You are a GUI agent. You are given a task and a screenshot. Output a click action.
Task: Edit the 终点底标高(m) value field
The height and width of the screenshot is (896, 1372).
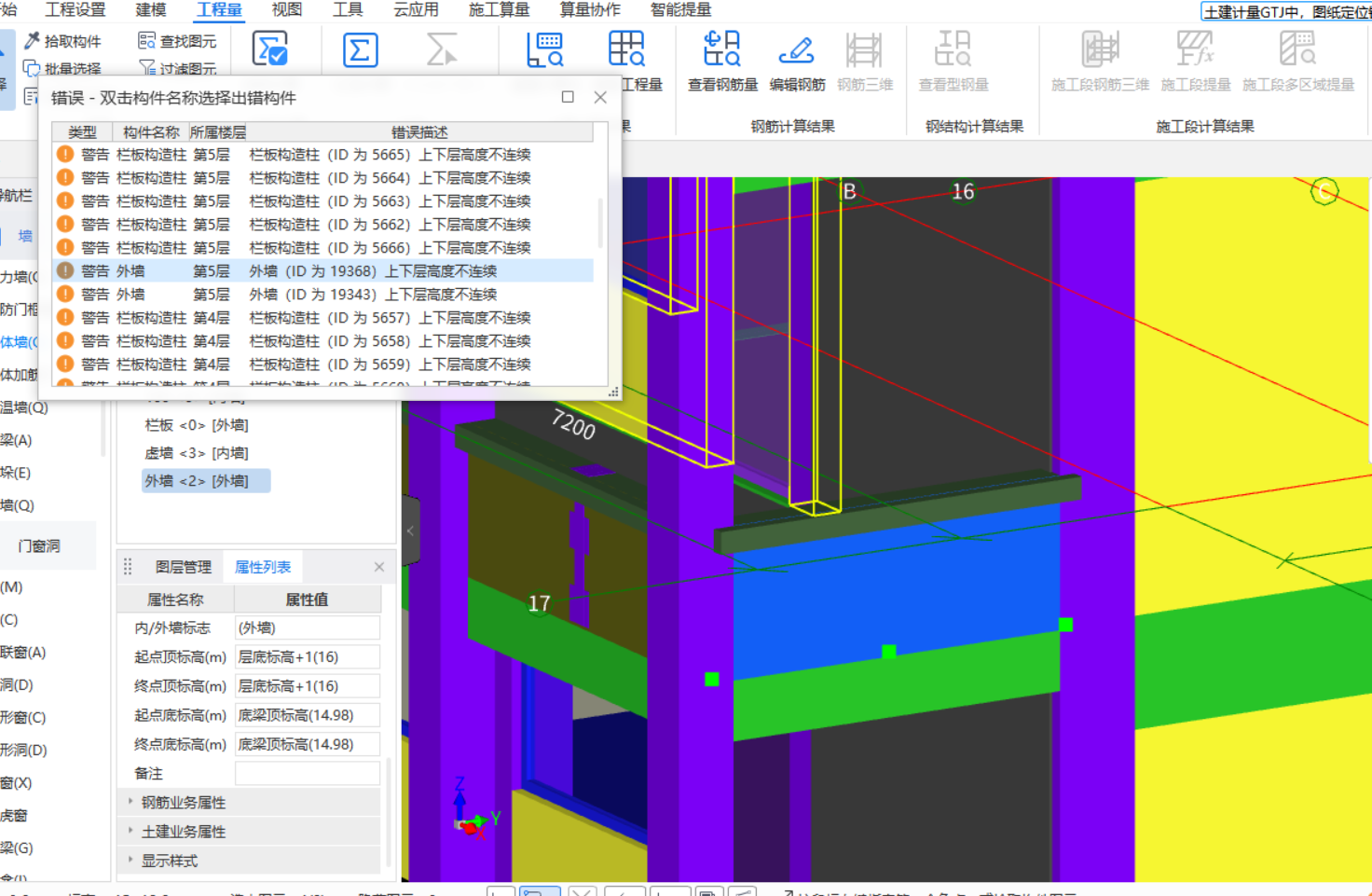[x=308, y=744]
